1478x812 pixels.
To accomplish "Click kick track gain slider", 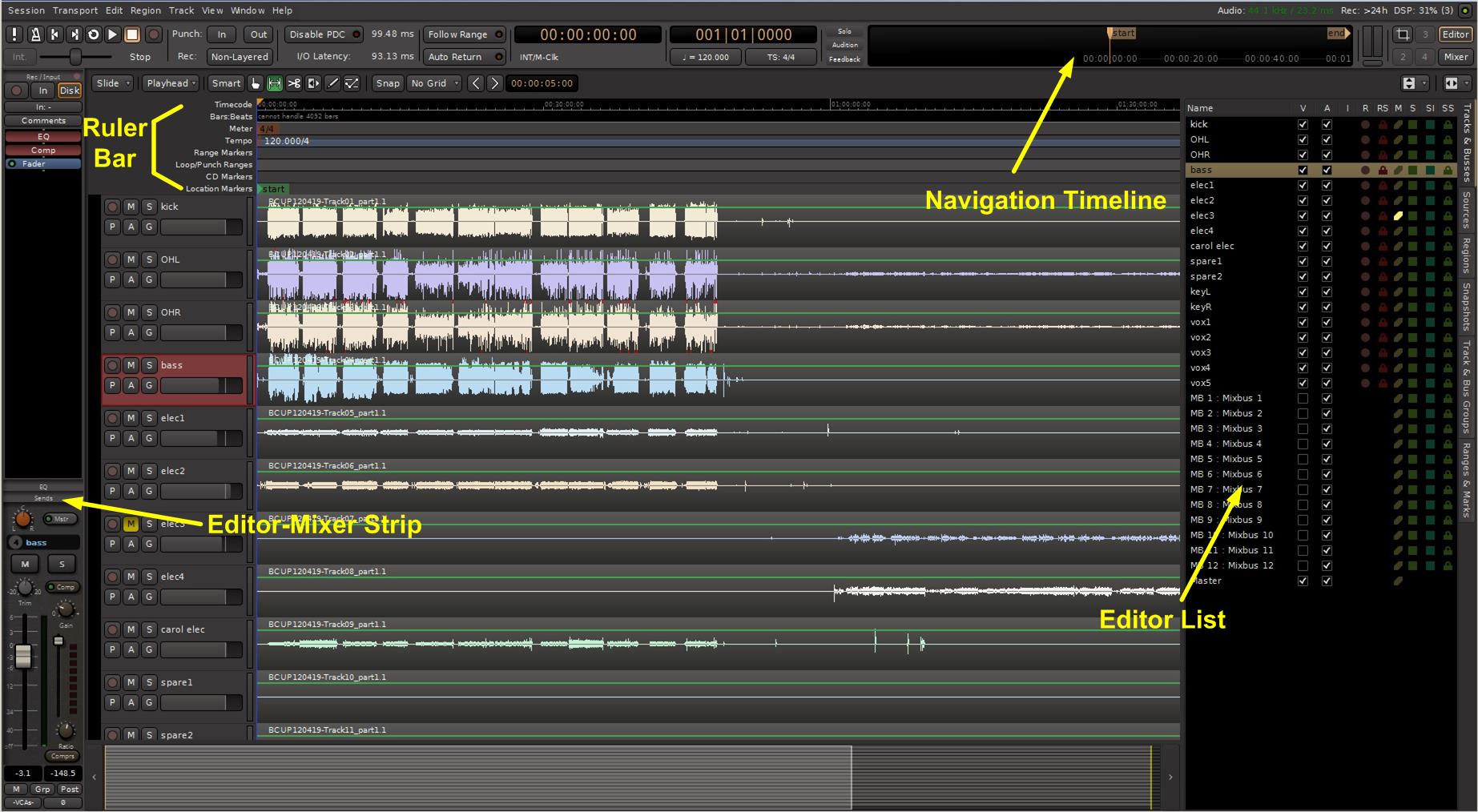I will 202,227.
